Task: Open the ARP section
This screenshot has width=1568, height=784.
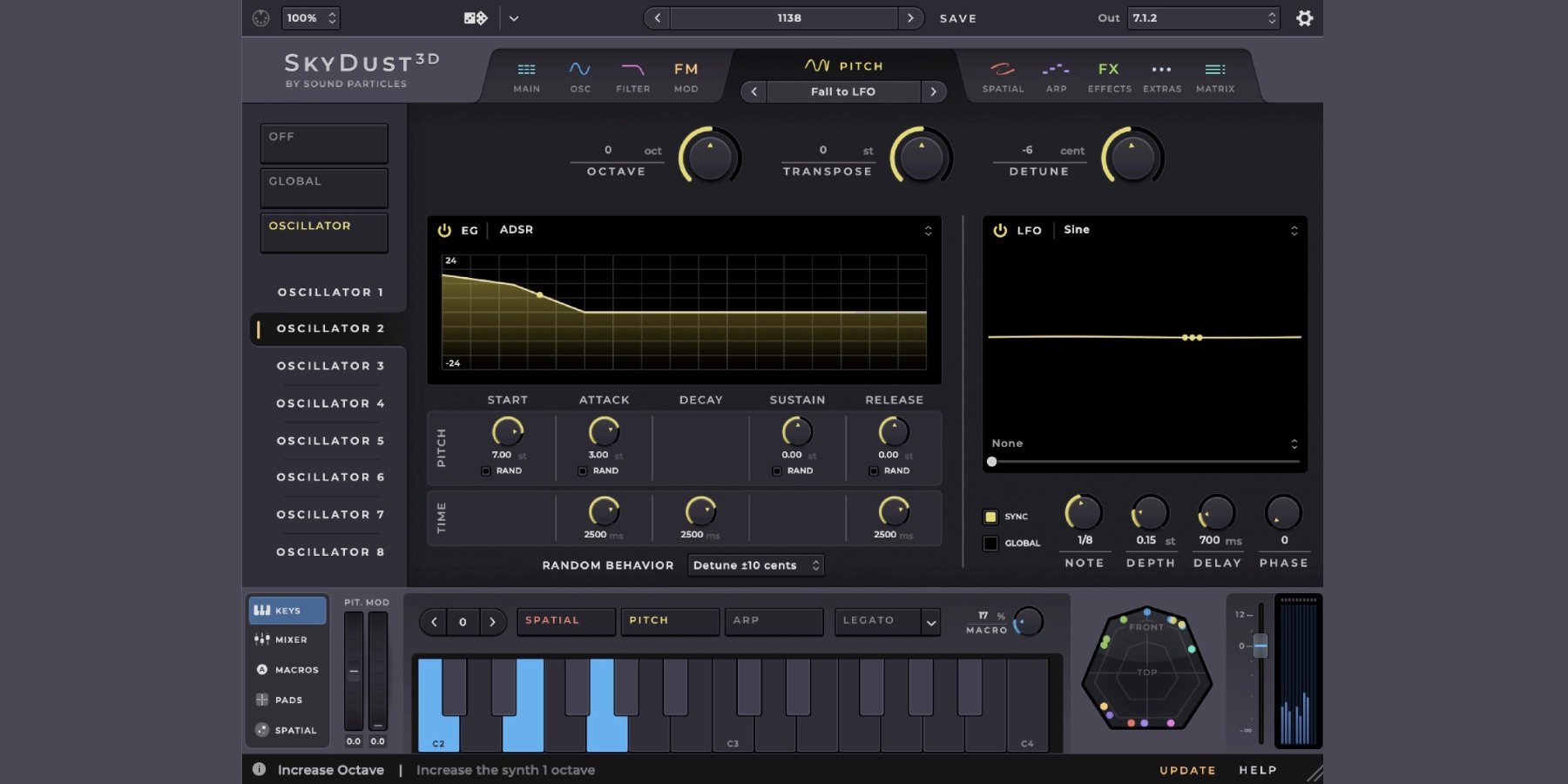Action: coord(1056,75)
